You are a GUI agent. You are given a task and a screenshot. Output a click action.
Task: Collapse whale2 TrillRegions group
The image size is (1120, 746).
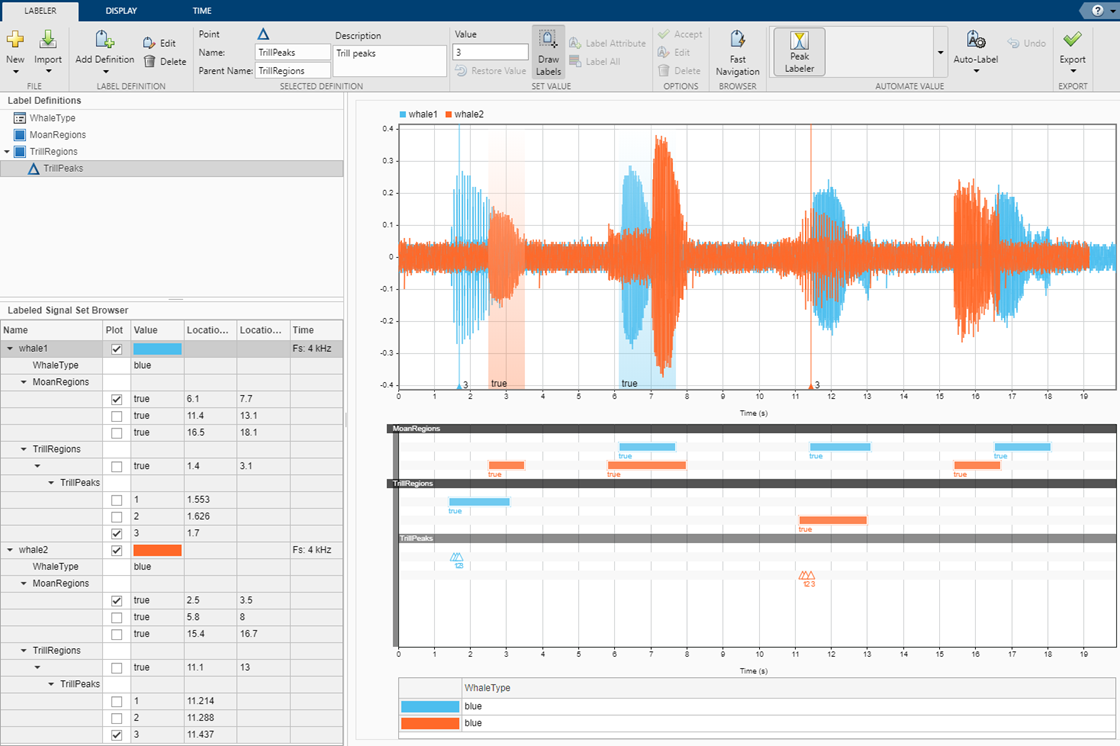click(x=24, y=651)
